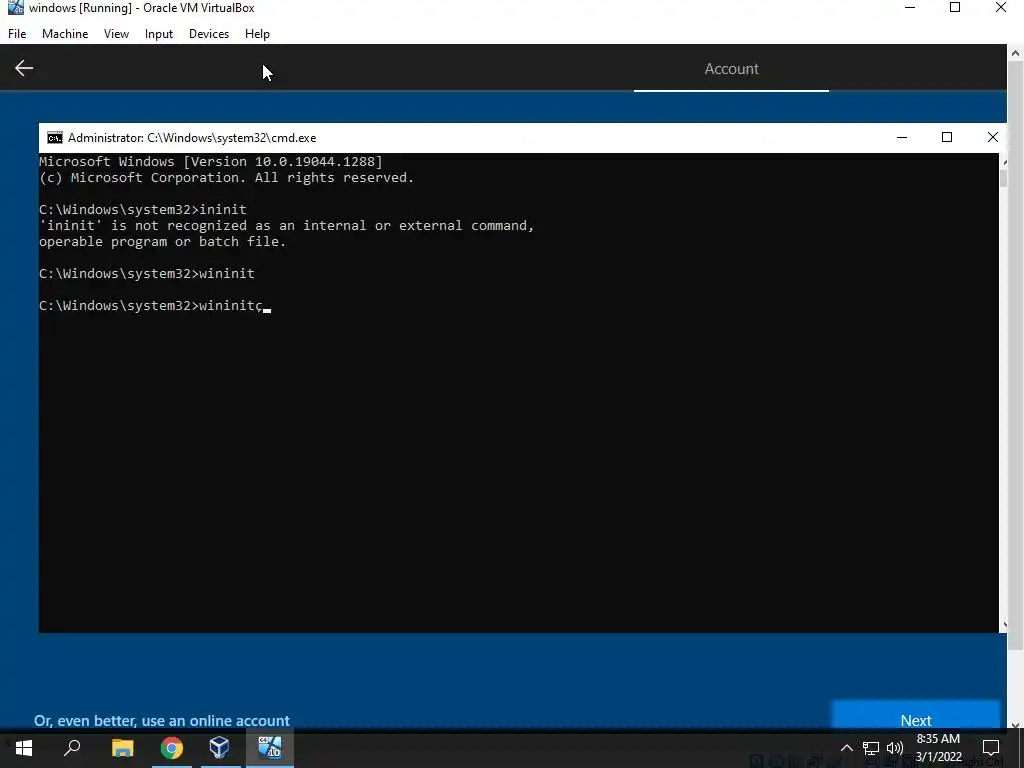Select the Account tab

coord(731,69)
